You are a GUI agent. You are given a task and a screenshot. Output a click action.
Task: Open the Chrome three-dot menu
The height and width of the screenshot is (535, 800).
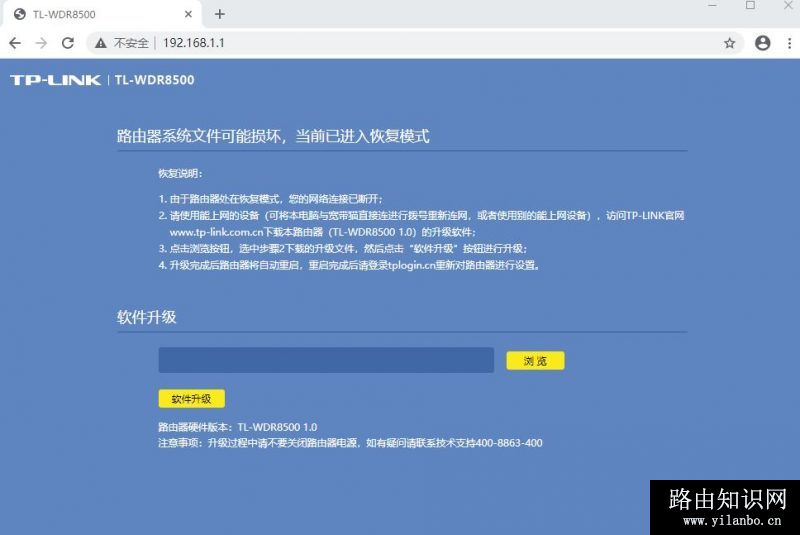[789, 43]
